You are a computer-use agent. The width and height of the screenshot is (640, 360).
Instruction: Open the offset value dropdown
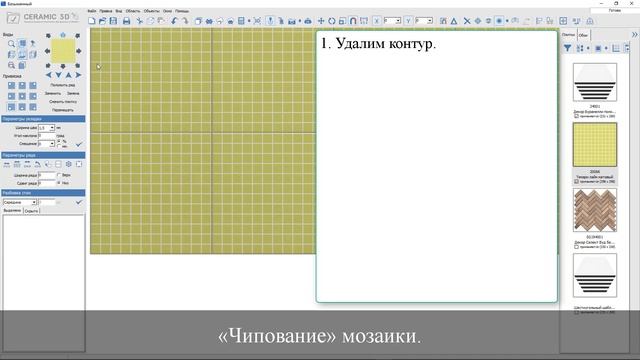(52, 144)
